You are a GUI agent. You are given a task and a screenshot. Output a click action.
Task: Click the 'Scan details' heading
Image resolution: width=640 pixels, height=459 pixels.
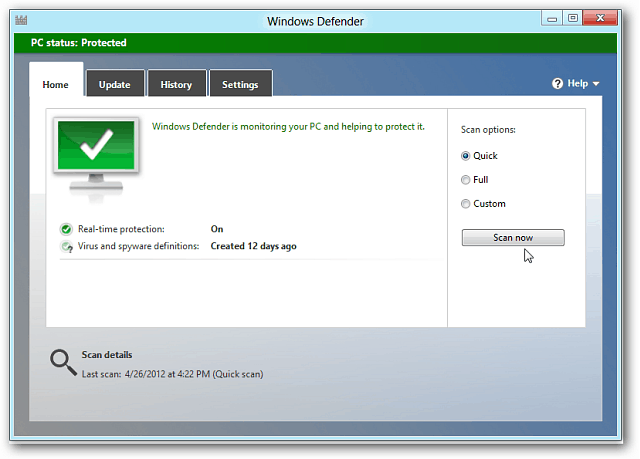tap(107, 355)
